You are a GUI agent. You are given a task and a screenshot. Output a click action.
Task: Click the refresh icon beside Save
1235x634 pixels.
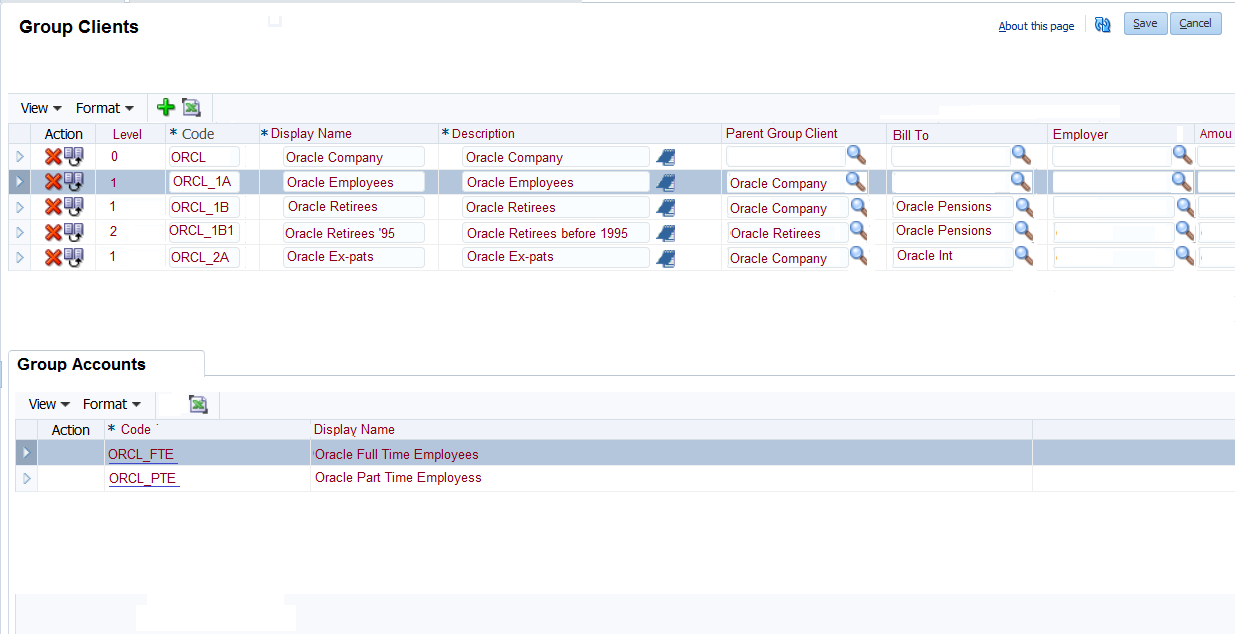[1103, 25]
